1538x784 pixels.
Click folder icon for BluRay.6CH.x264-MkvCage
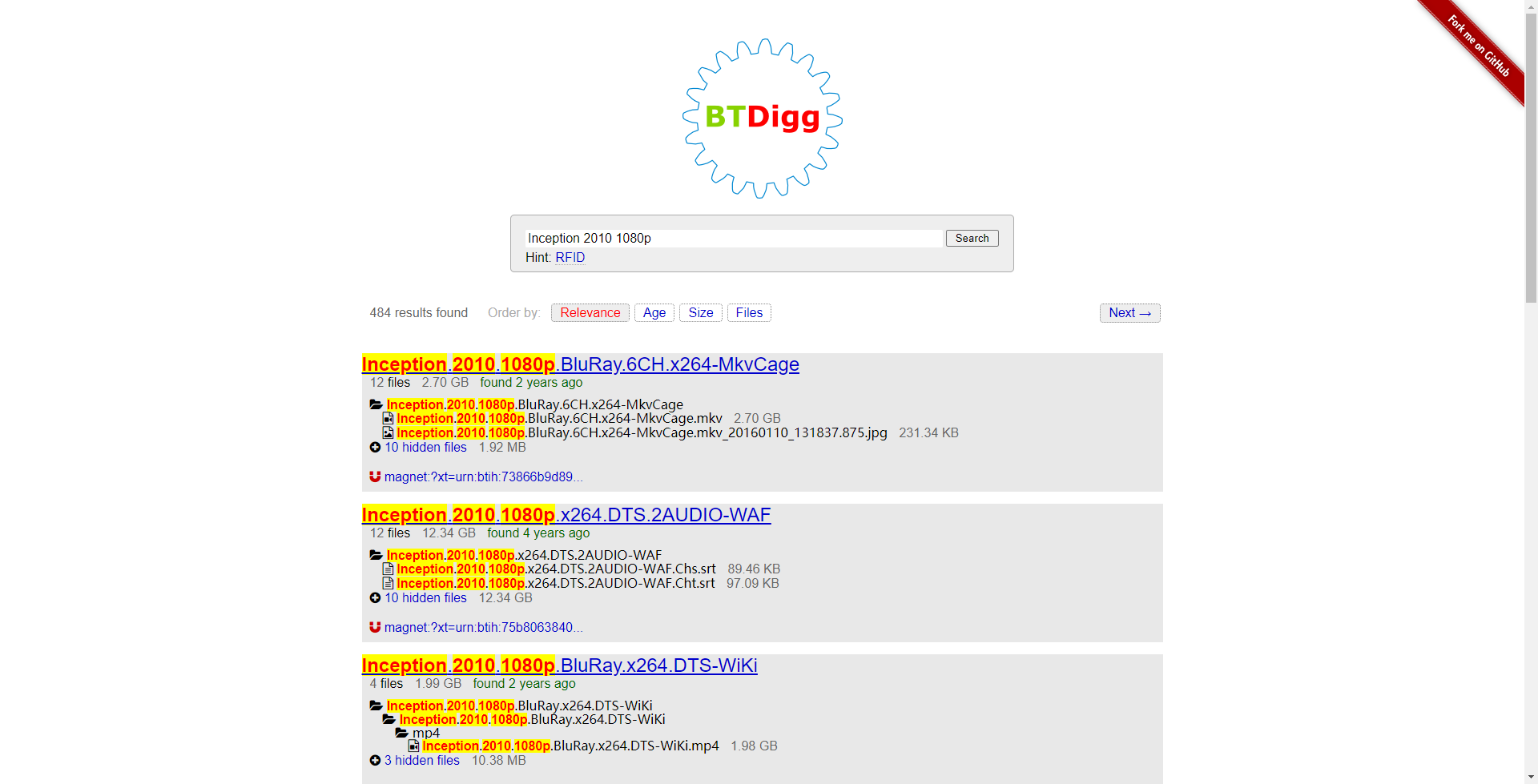pos(376,404)
